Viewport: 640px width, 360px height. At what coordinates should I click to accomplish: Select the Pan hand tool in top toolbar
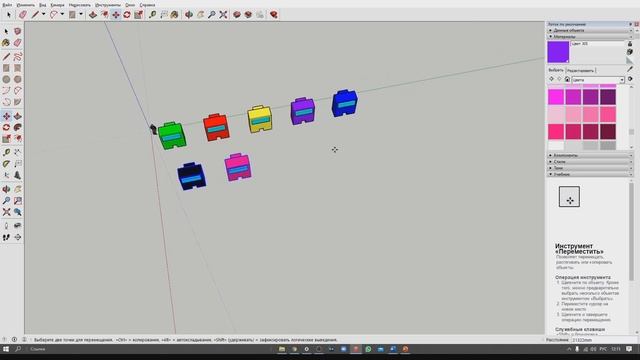point(200,15)
